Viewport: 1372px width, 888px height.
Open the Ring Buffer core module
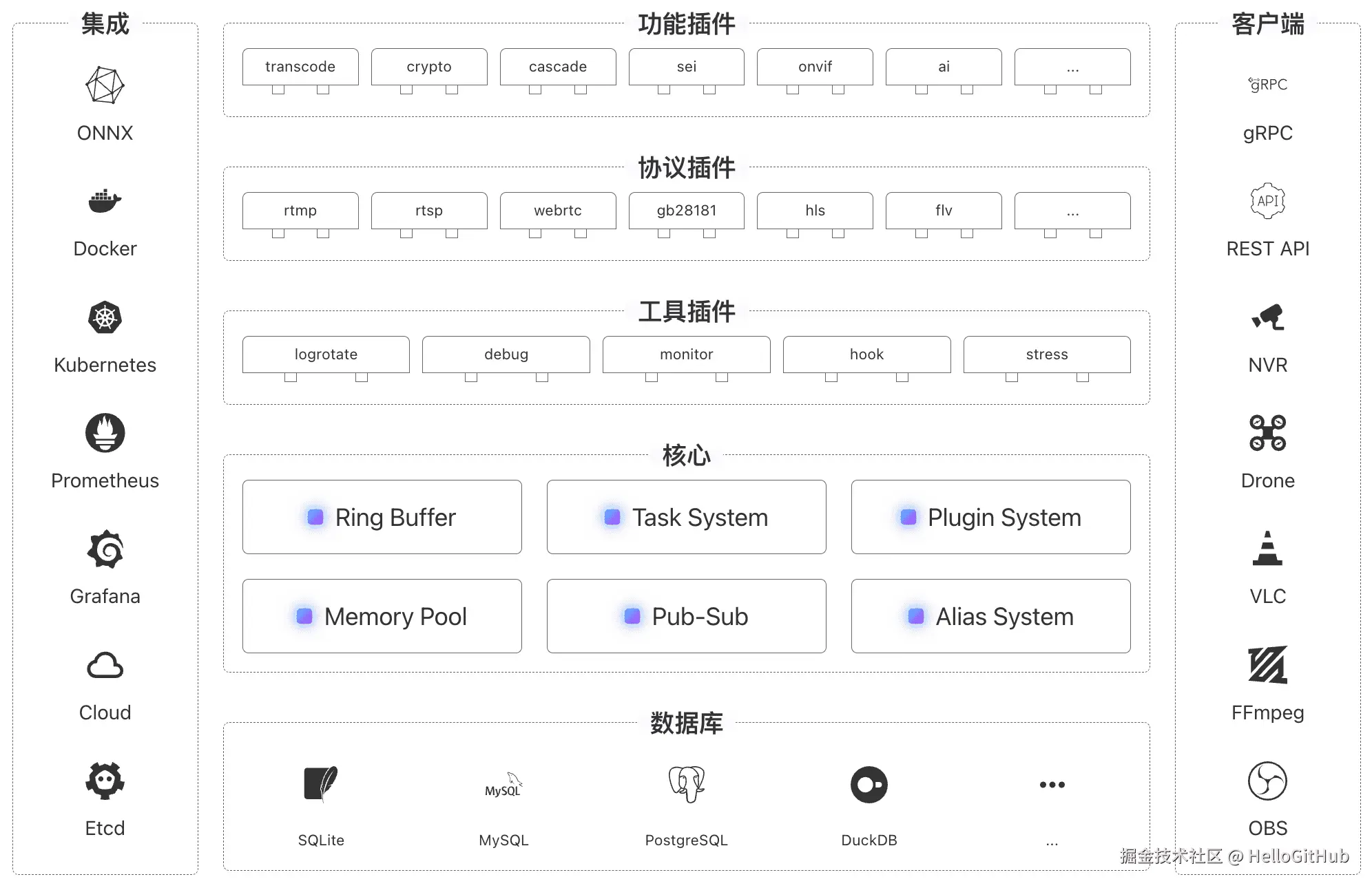tap(382, 517)
